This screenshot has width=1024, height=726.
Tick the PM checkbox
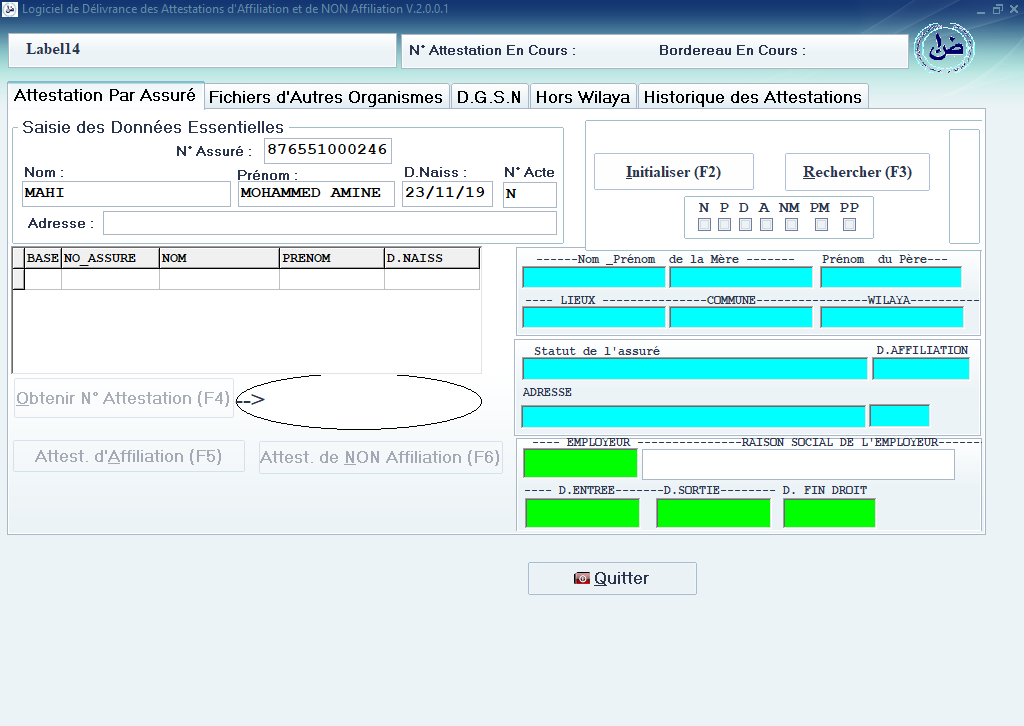point(822,225)
